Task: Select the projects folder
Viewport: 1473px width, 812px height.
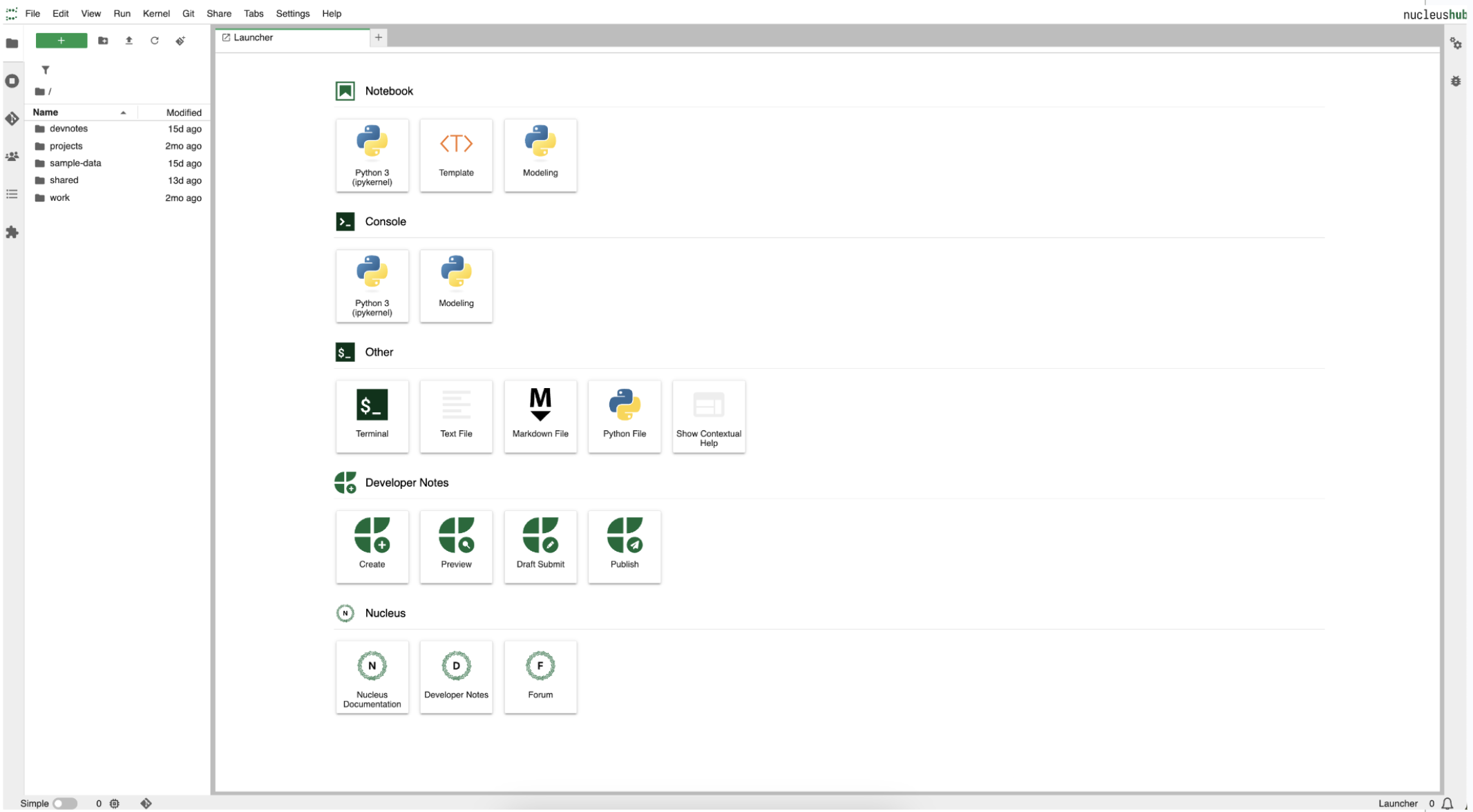Action: click(x=118, y=146)
